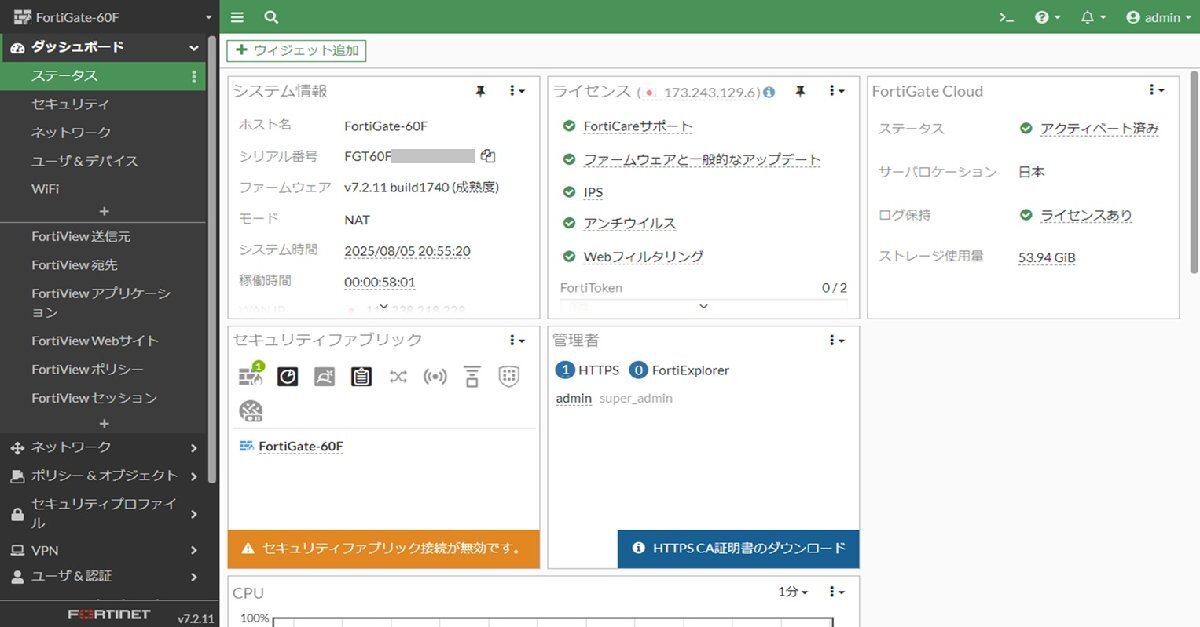Click the ライセンス info circle icon

[769, 92]
